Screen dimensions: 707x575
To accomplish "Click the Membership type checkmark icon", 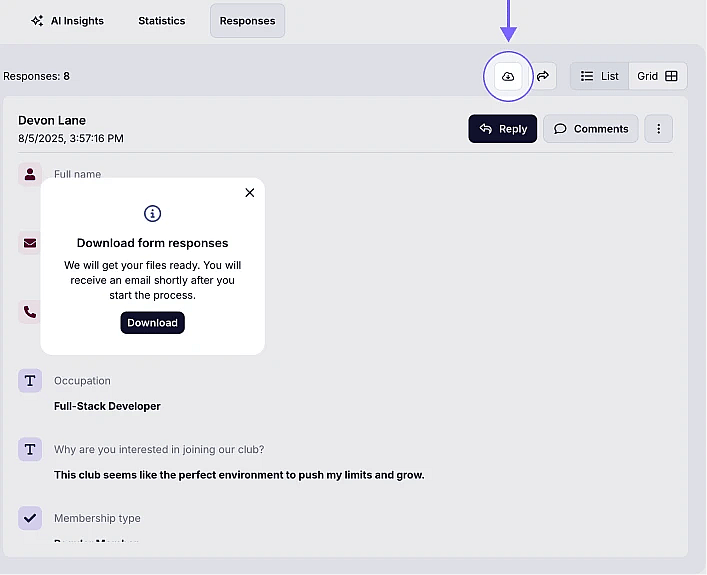I will click(30, 518).
